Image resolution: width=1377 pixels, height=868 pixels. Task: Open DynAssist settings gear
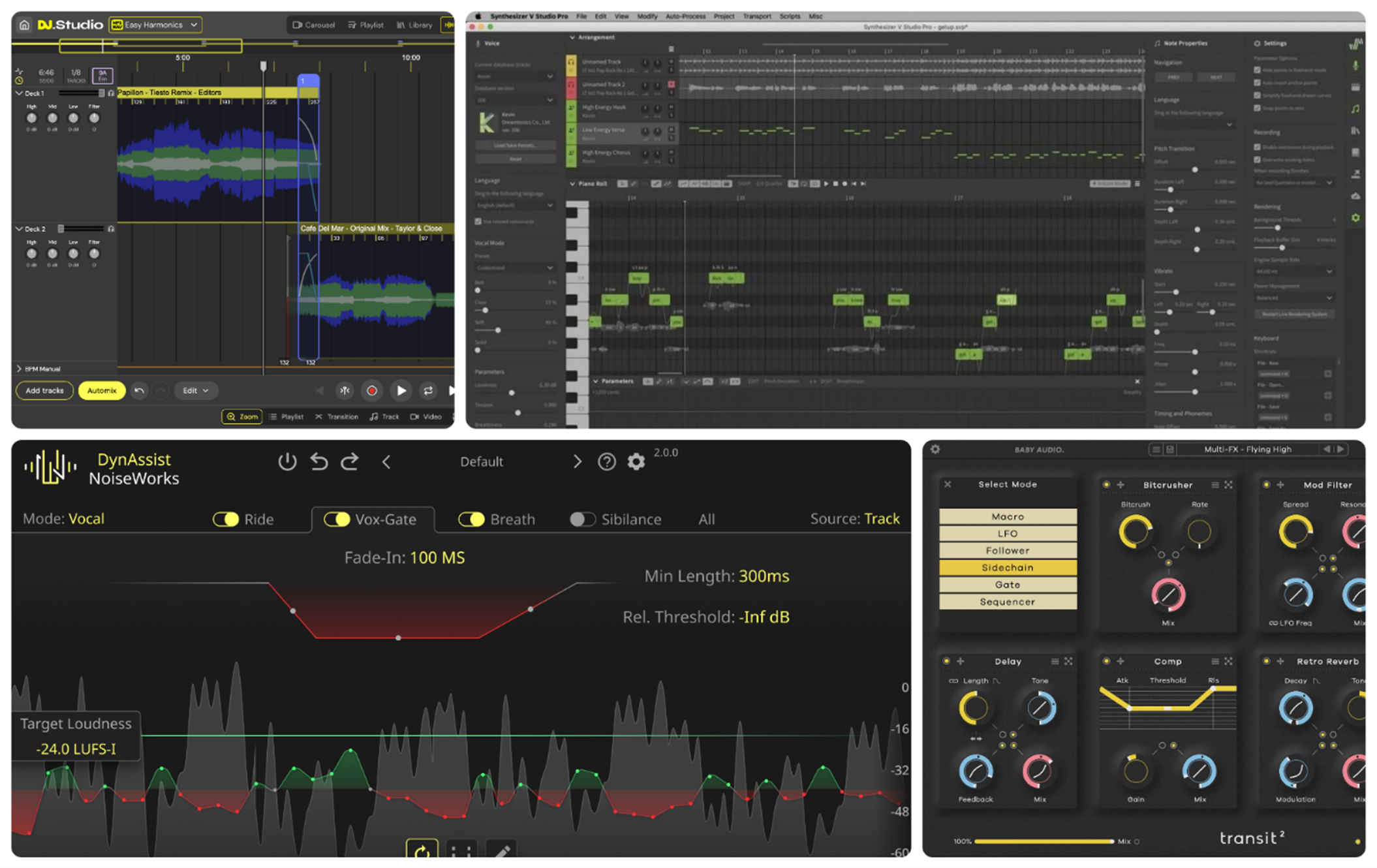pyautogui.click(x=636, y=462)
